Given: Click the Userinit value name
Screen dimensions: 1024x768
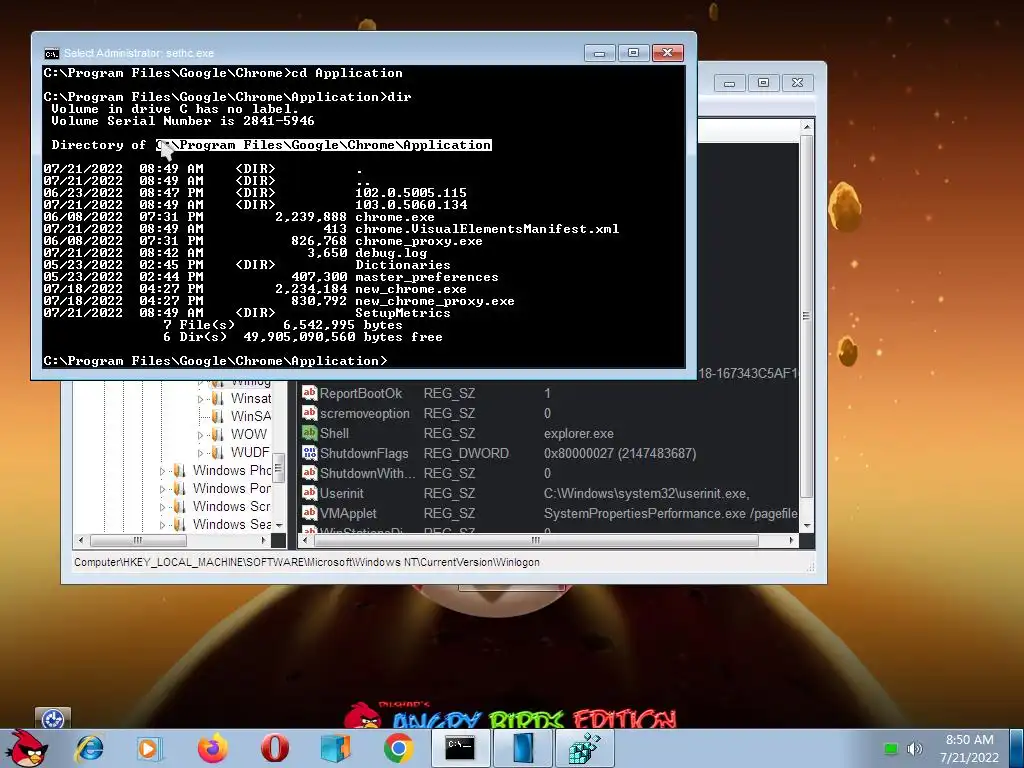Looking at the screenshot, I should point(342,493).
